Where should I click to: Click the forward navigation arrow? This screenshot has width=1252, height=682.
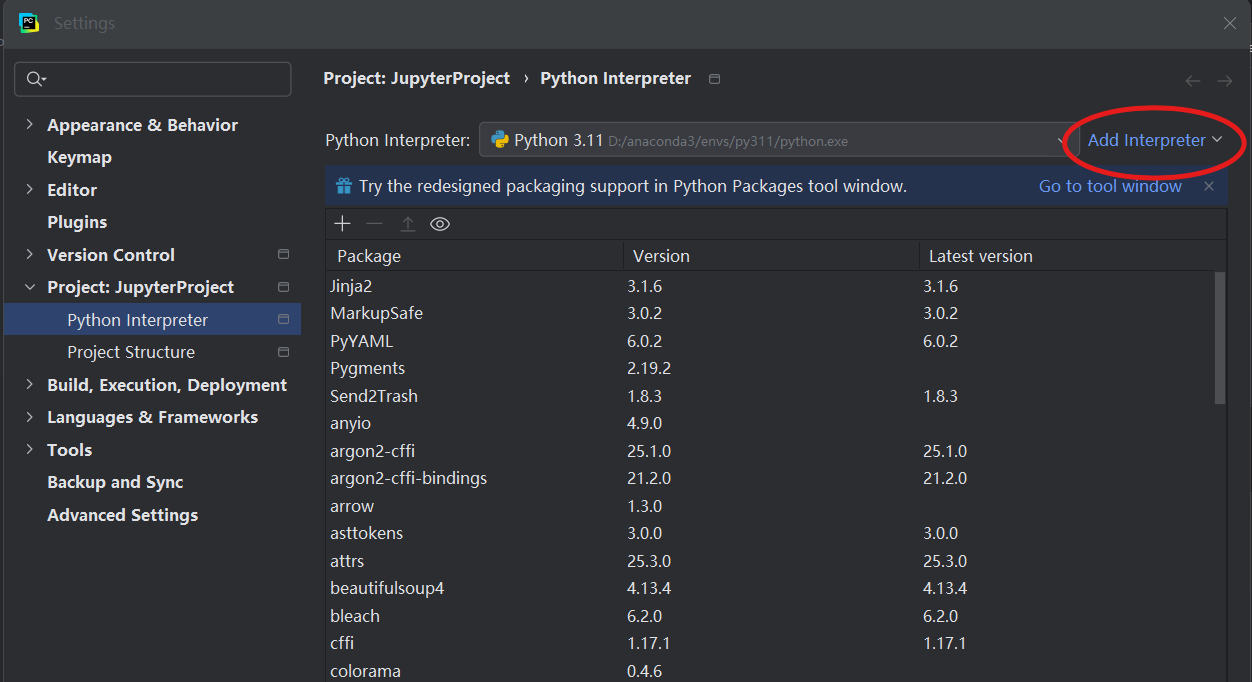[x=1224, y=80]
